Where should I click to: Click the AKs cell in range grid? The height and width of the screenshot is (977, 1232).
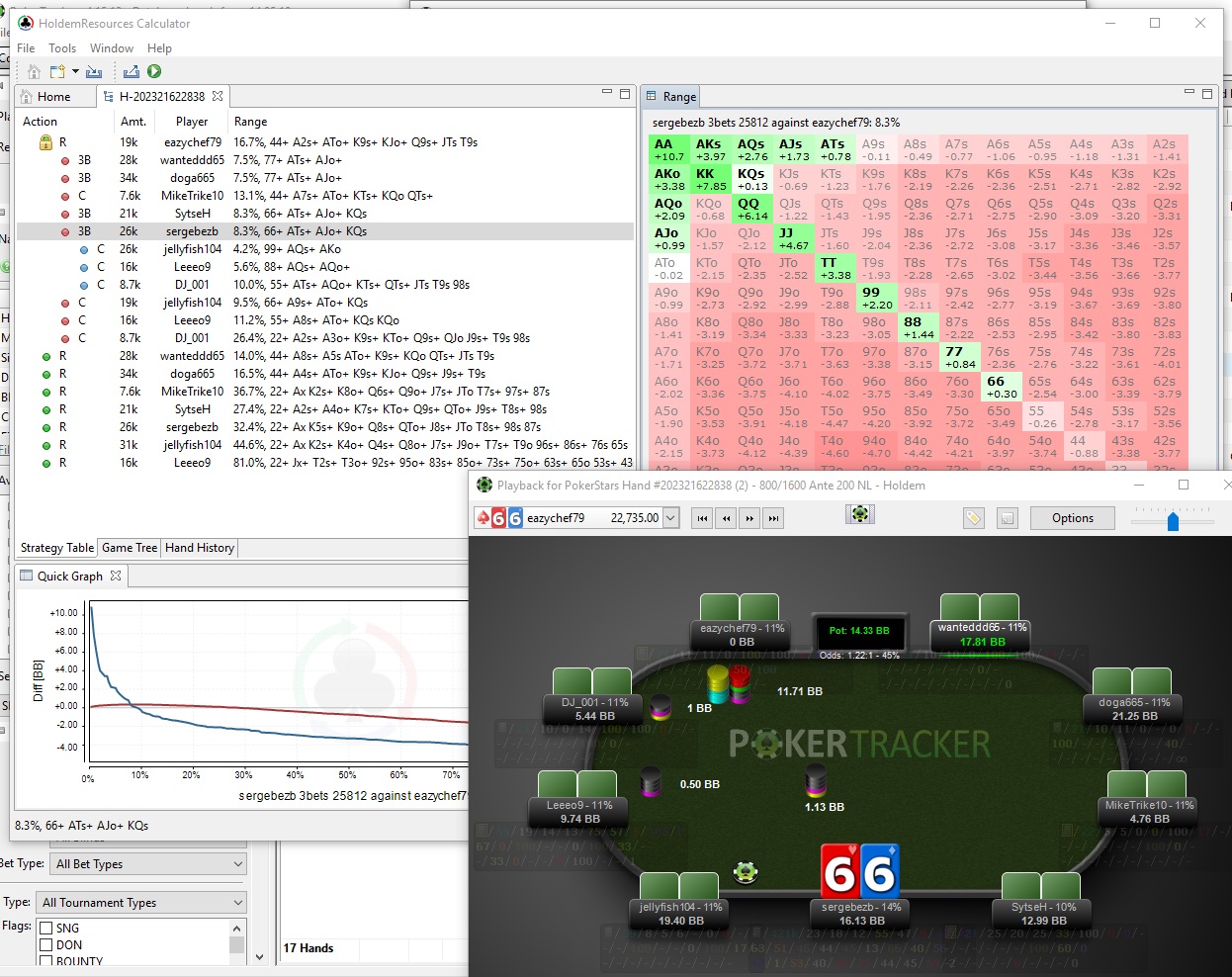coord(711,149)
